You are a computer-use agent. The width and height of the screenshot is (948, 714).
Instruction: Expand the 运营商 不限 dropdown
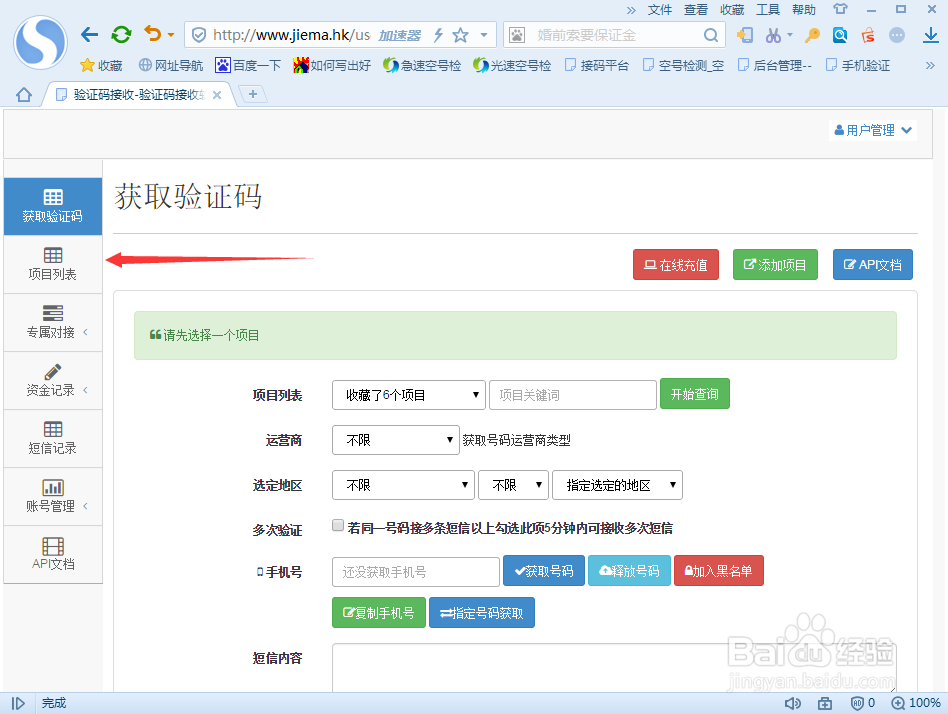[395, 439]
